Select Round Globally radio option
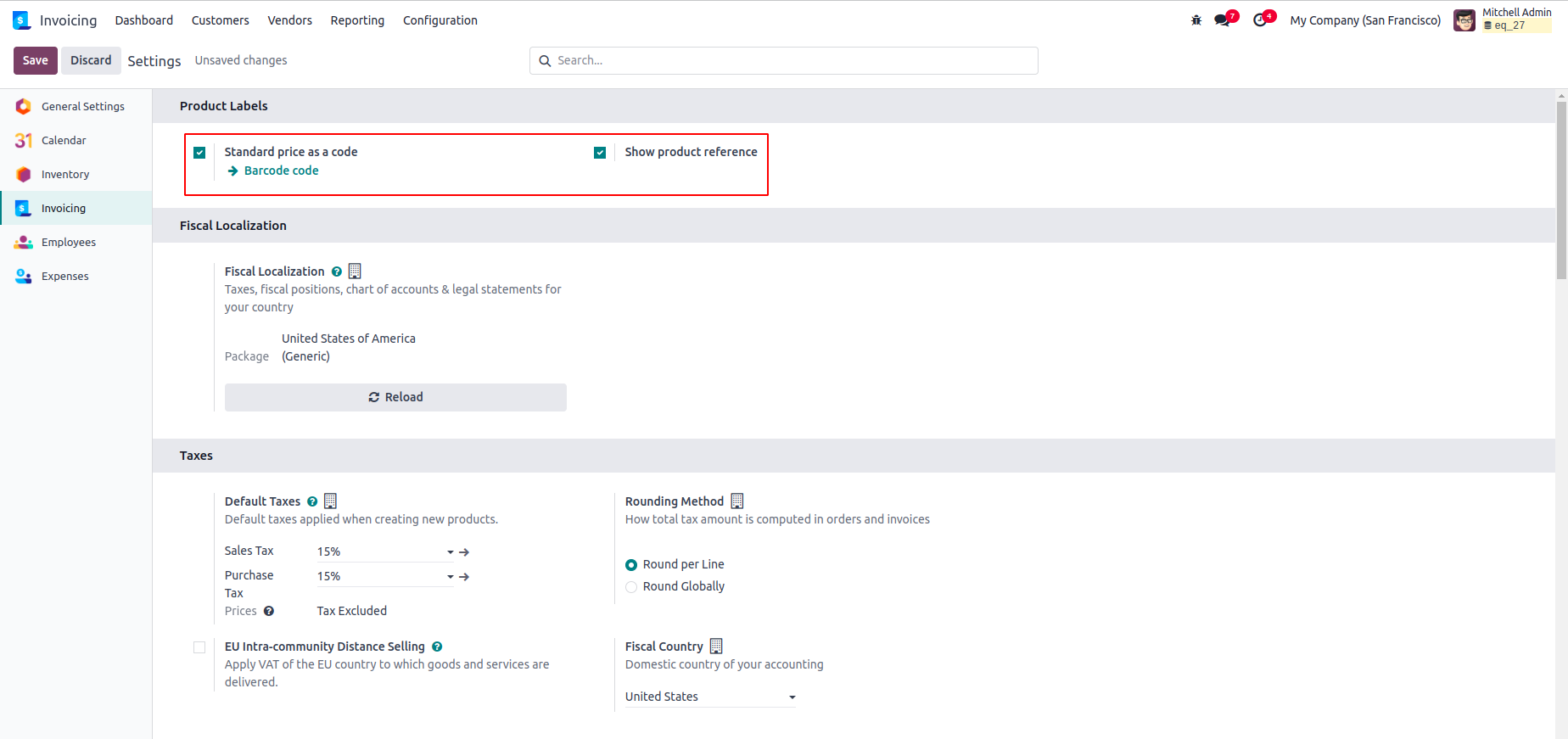The image size is (1568, 739). tap(631, 587)
